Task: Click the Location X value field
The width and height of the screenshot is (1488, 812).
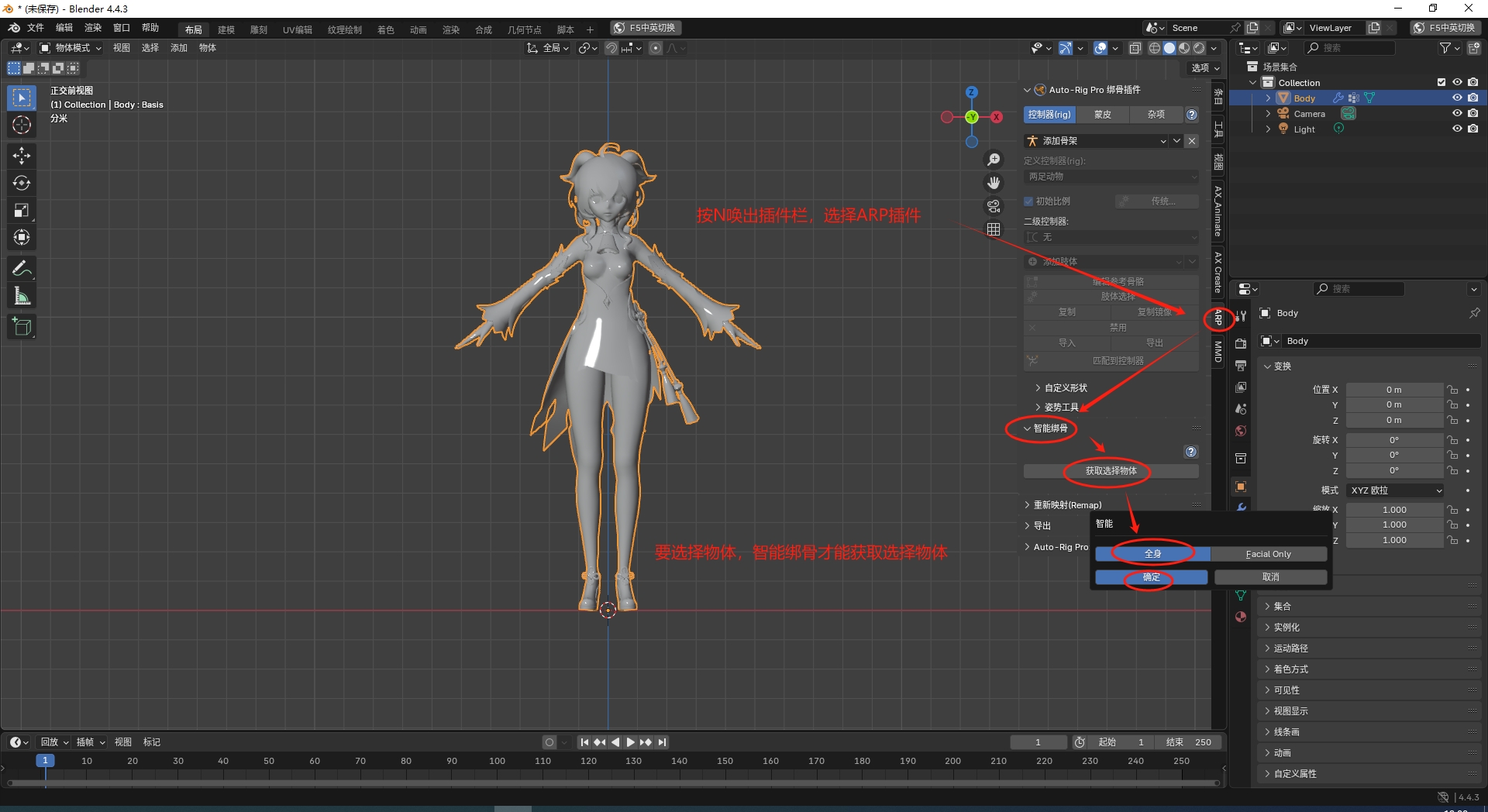Action: [1394, 390]
